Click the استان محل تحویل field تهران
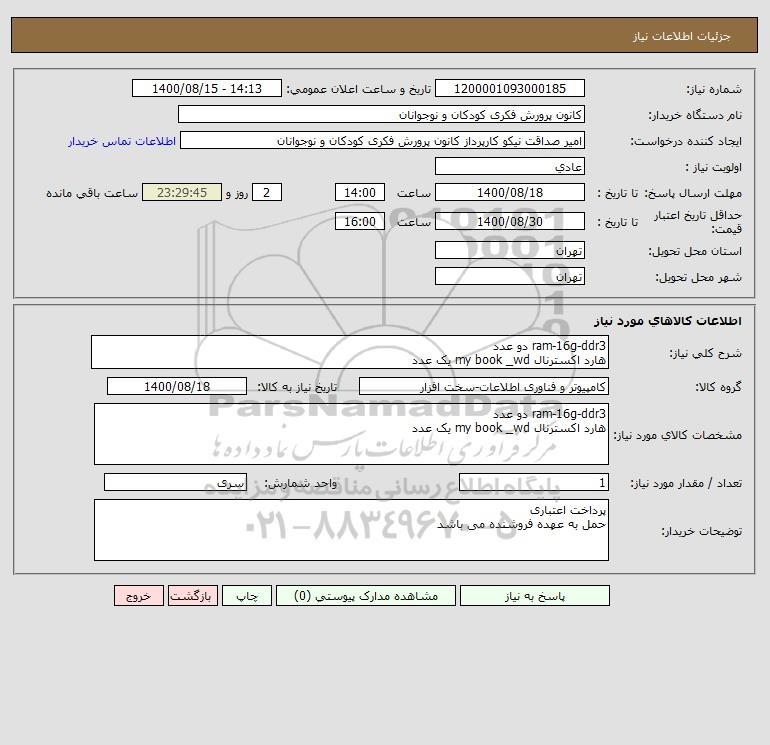 click(x=510, y=250)
